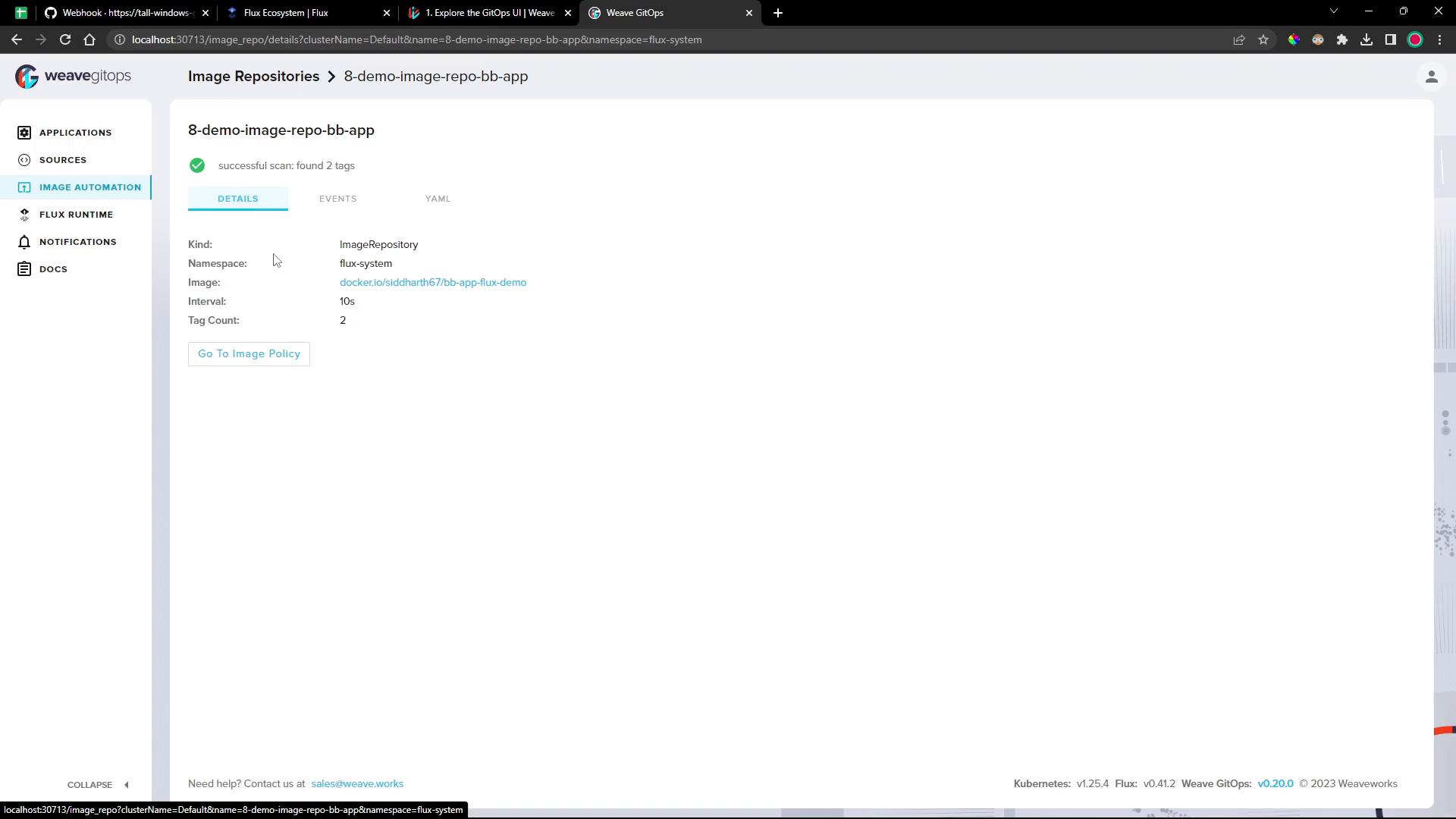Open the Applications sidebar icon

tap(24, 133)
